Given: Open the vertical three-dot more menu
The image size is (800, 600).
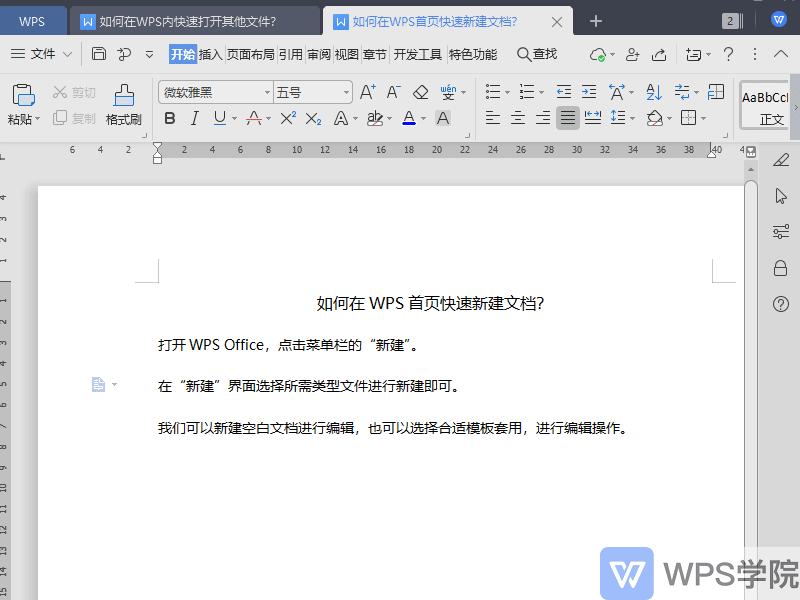Looking at the screenshot, I should tap(755, 54).
